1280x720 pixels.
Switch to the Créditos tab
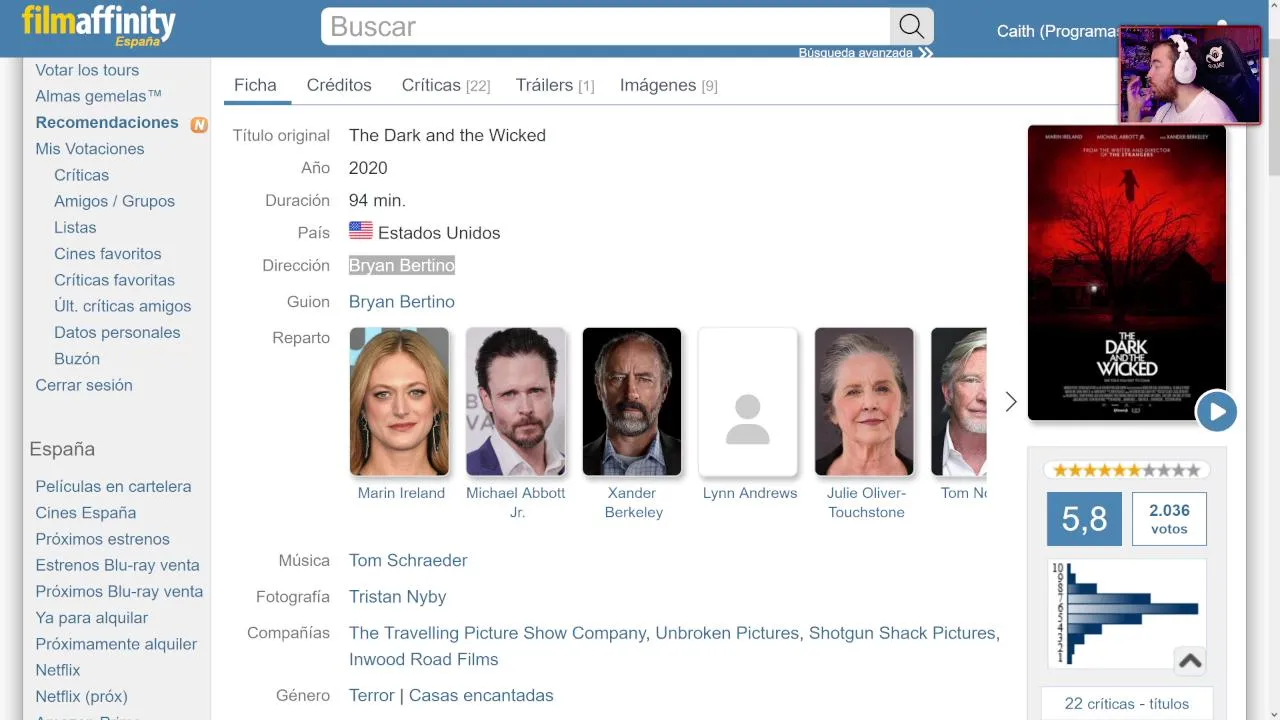coord(339,85)
